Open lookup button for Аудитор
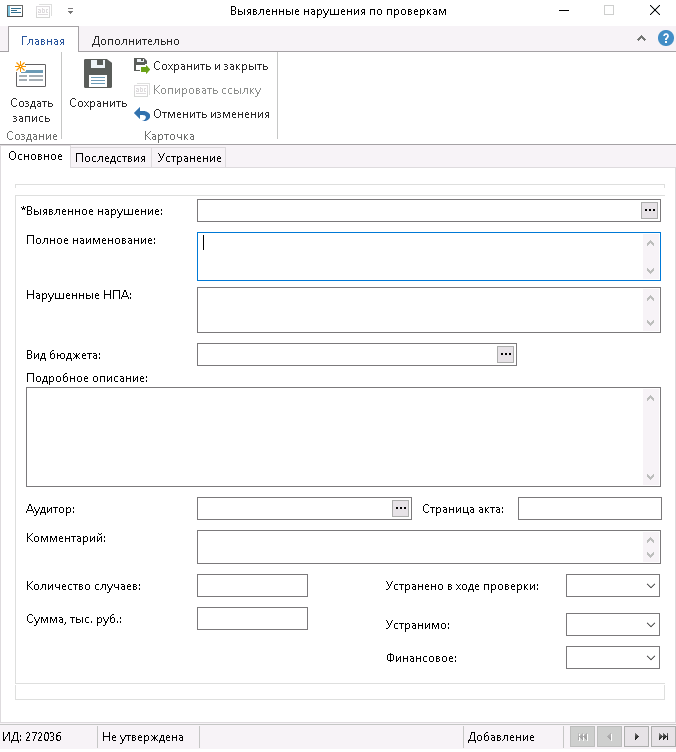The image size is (676, 752). (400, 508)
